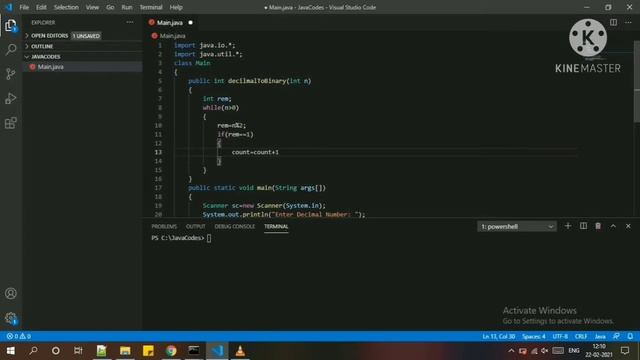Switch to the Output tab
The width and height of the screenshot is (640, 360).
click(196, 227)
